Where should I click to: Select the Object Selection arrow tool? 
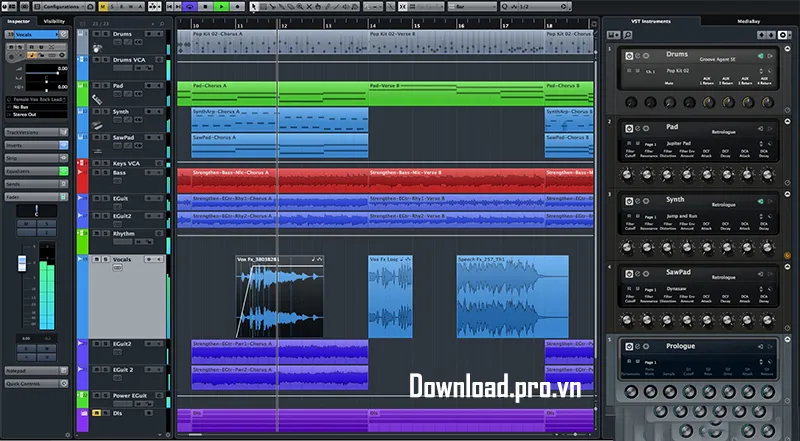point(254,7)
